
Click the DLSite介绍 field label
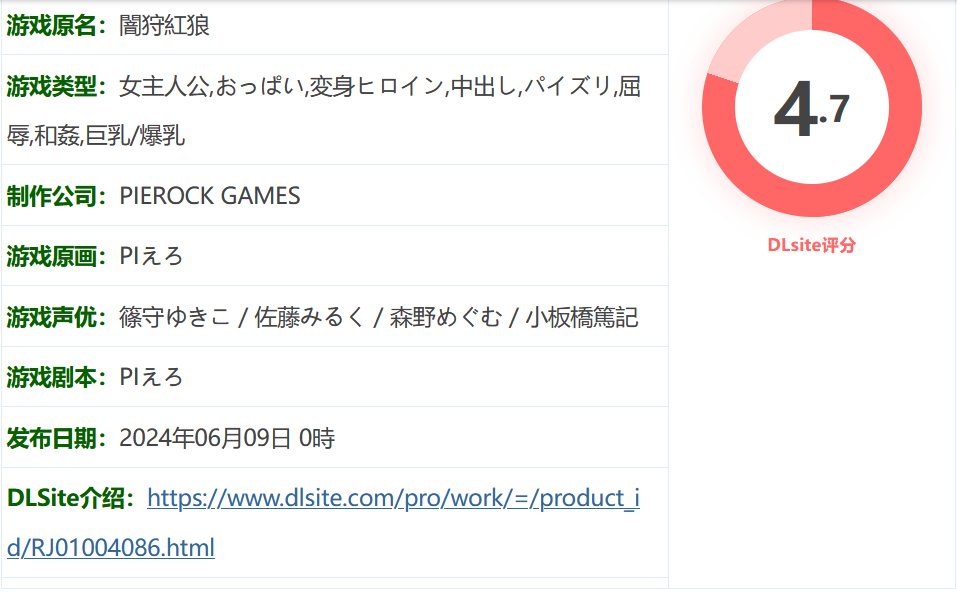(71, 499)
